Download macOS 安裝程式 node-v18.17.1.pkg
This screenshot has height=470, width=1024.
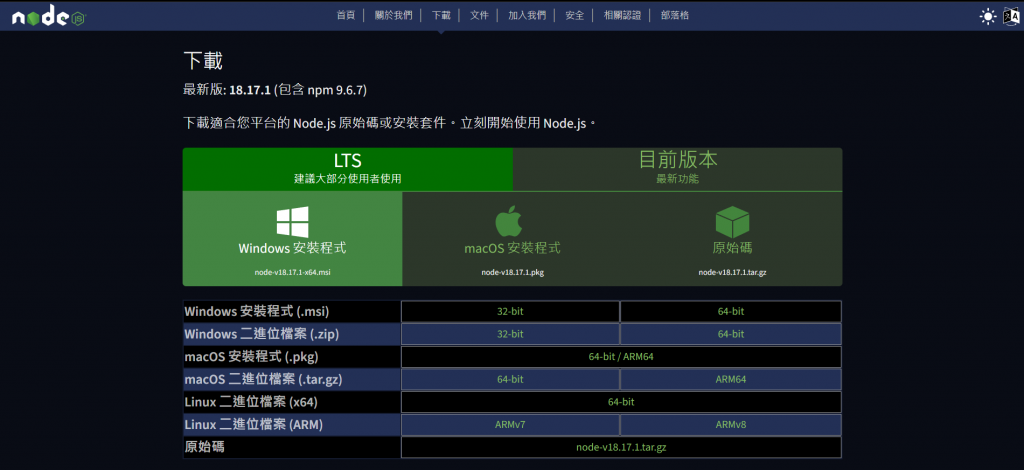(512, 239)
